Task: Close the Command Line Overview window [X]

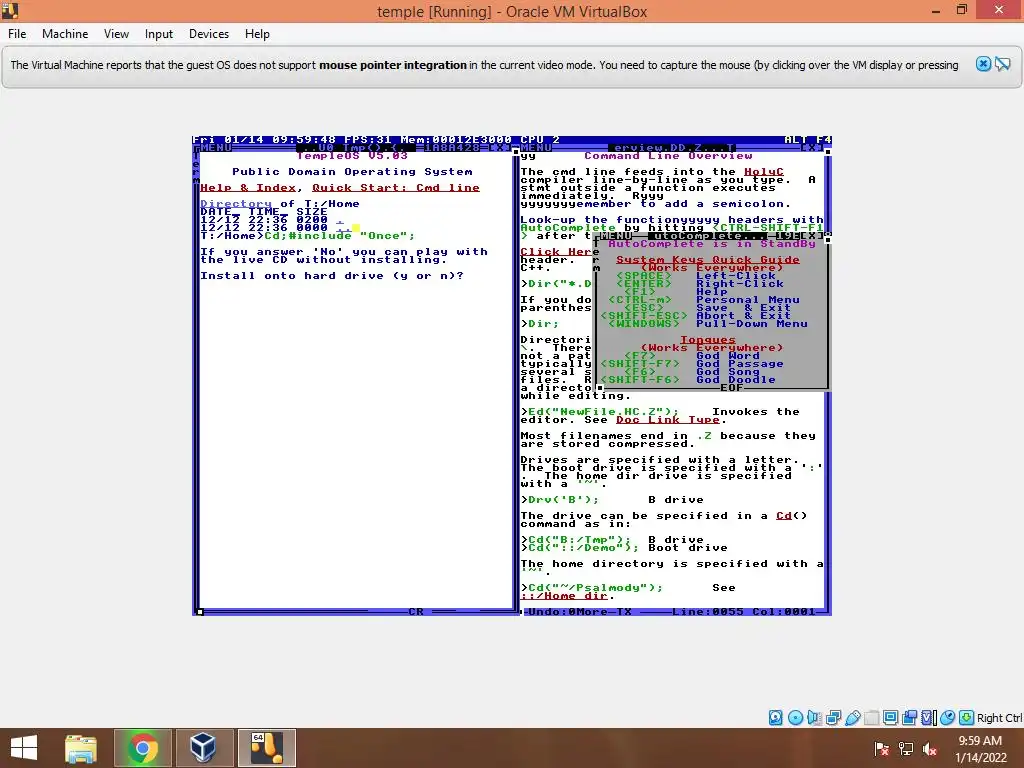Action: [x=812, y=148]
